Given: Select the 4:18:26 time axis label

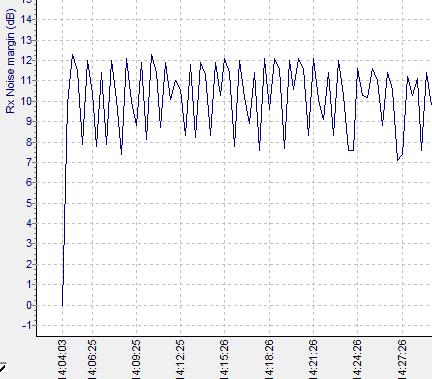Looking at the screenshot, I should coord(269,359).
